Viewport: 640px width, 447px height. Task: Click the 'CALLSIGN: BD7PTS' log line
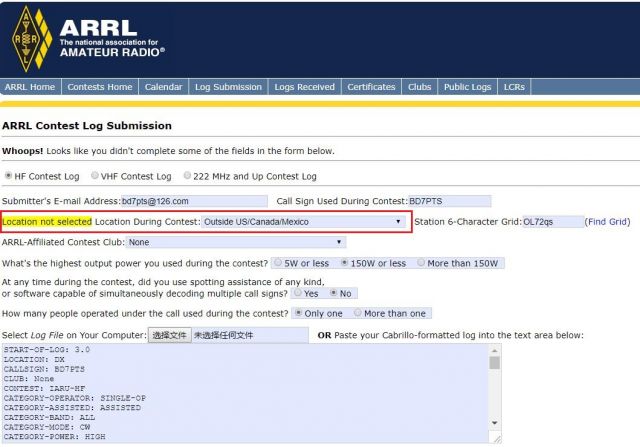(44, 369)
